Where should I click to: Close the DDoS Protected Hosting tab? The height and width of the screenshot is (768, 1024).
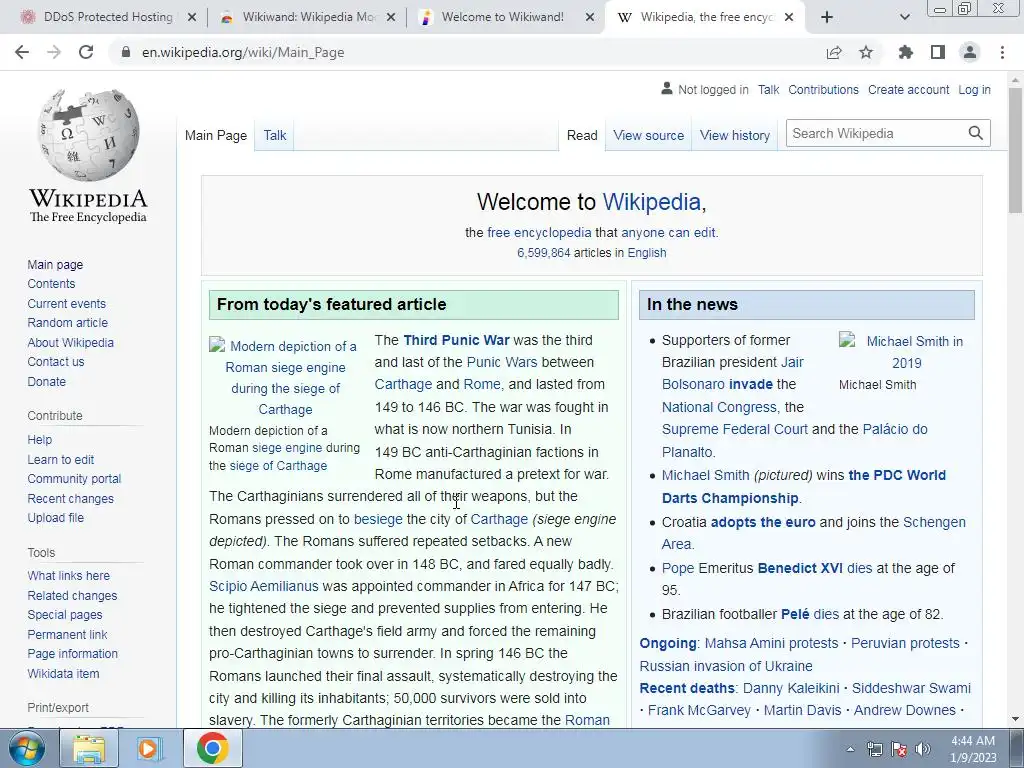point(192,17)
